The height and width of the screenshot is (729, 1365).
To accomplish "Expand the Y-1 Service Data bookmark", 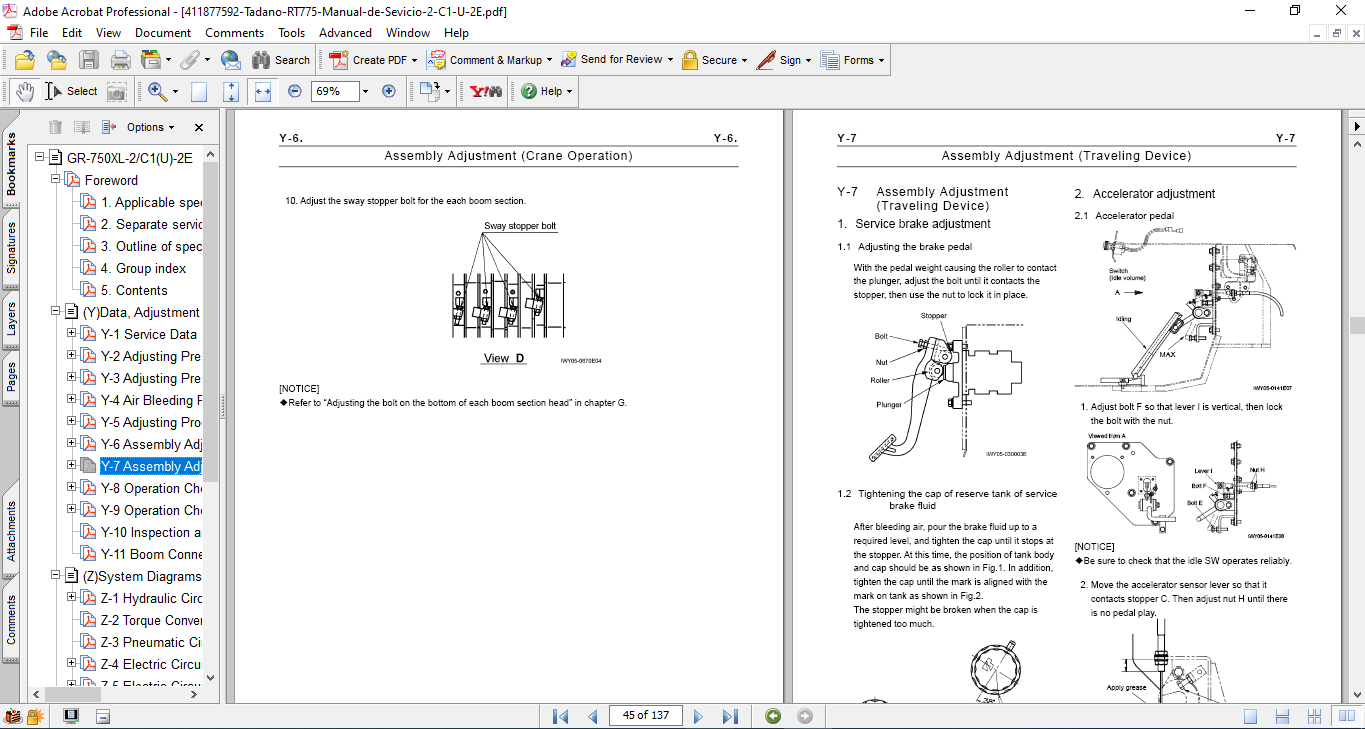I will [x=72, y=334].
